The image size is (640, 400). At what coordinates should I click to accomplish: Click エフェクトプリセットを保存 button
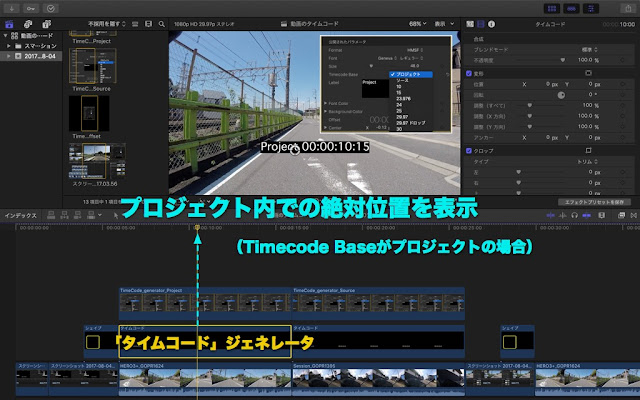pos(594,202)
